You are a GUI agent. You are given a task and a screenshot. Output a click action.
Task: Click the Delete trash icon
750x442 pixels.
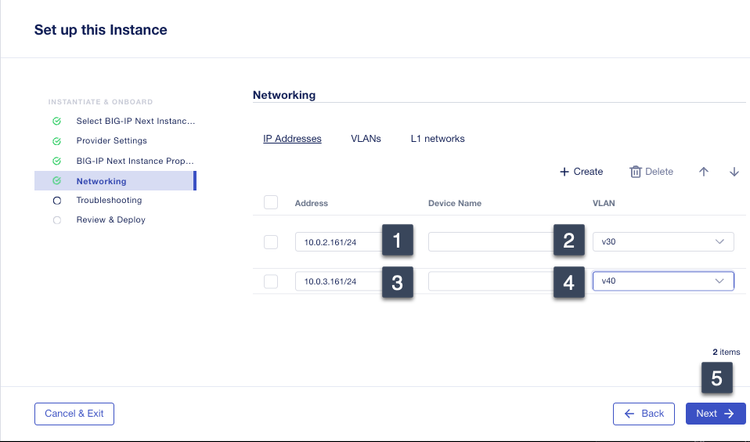click(635, 172)
